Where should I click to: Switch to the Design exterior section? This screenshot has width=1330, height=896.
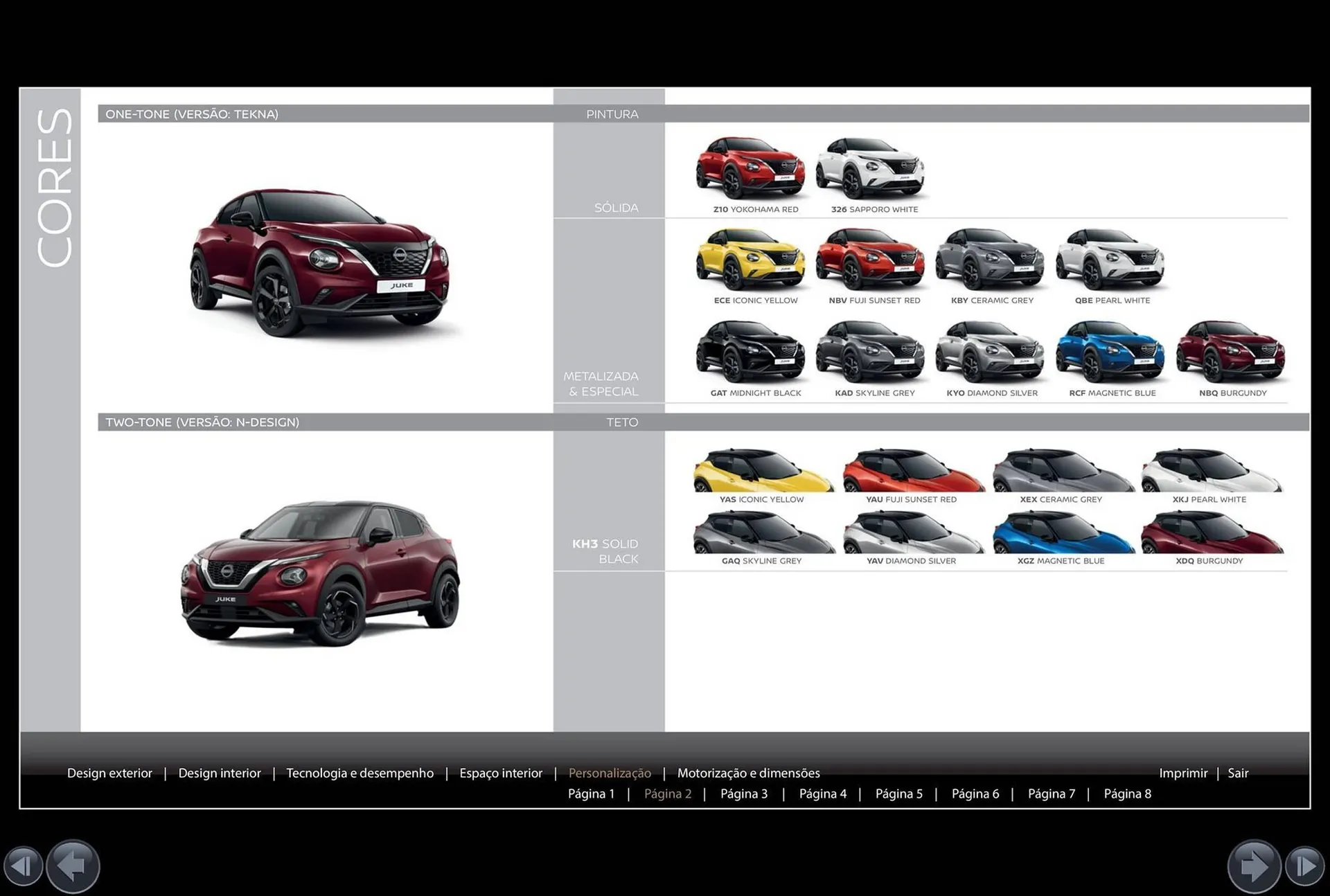click(109, 773)
